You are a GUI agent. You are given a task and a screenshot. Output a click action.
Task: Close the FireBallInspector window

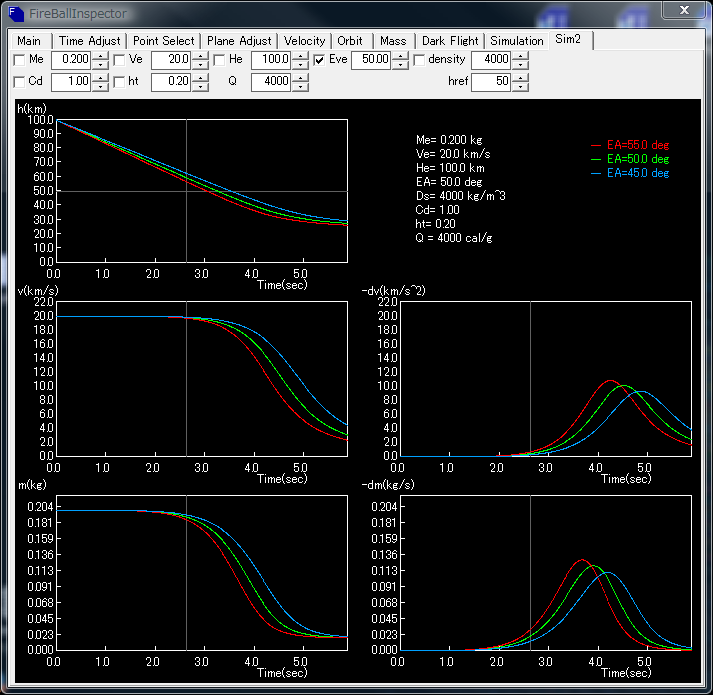click(683, 11)
